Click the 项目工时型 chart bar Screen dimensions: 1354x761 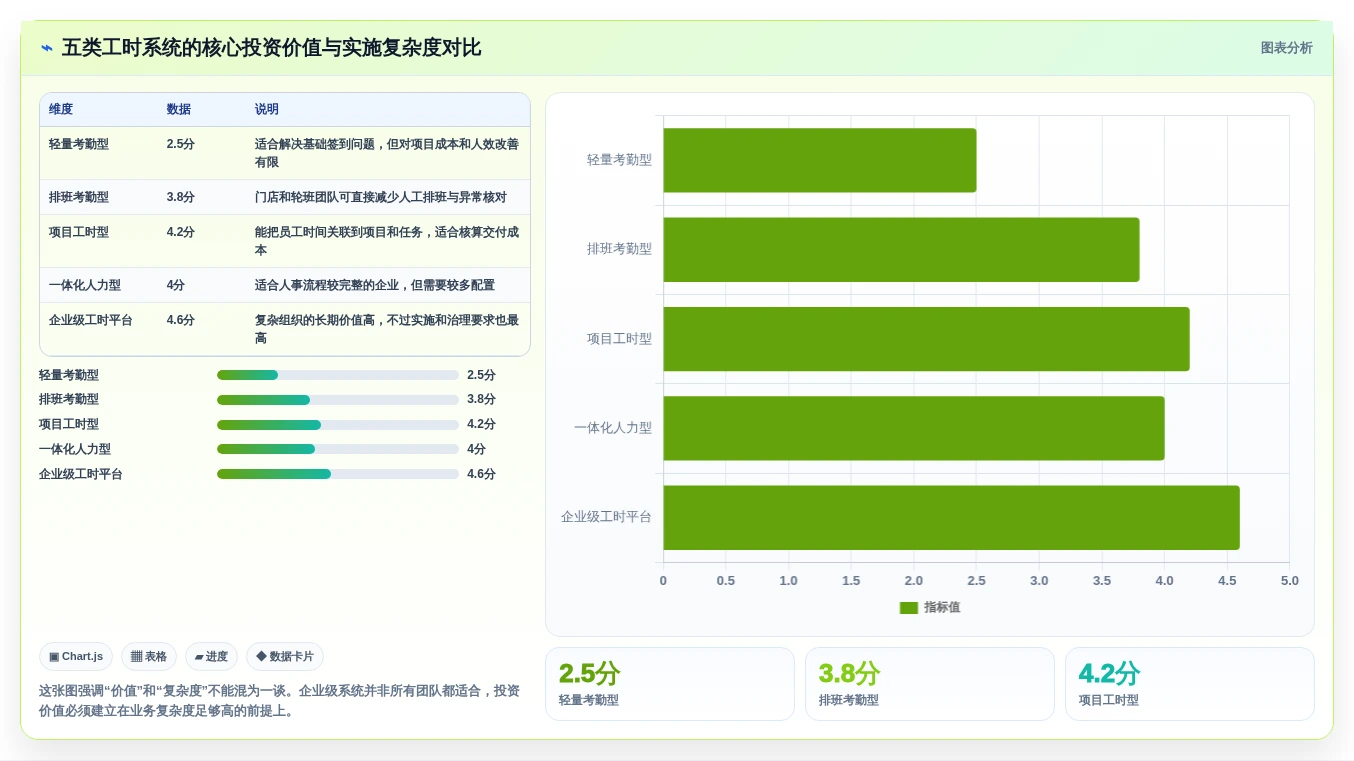click(x=926, y=339)
